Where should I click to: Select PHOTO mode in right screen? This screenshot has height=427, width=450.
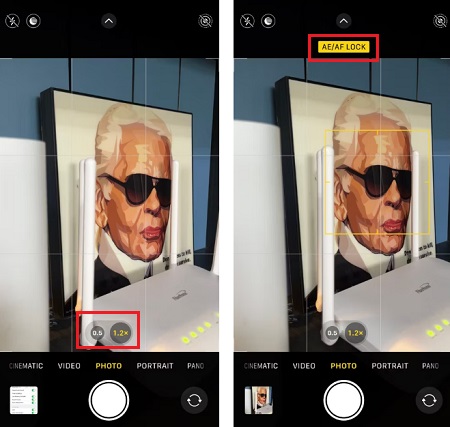coord(343,366)
